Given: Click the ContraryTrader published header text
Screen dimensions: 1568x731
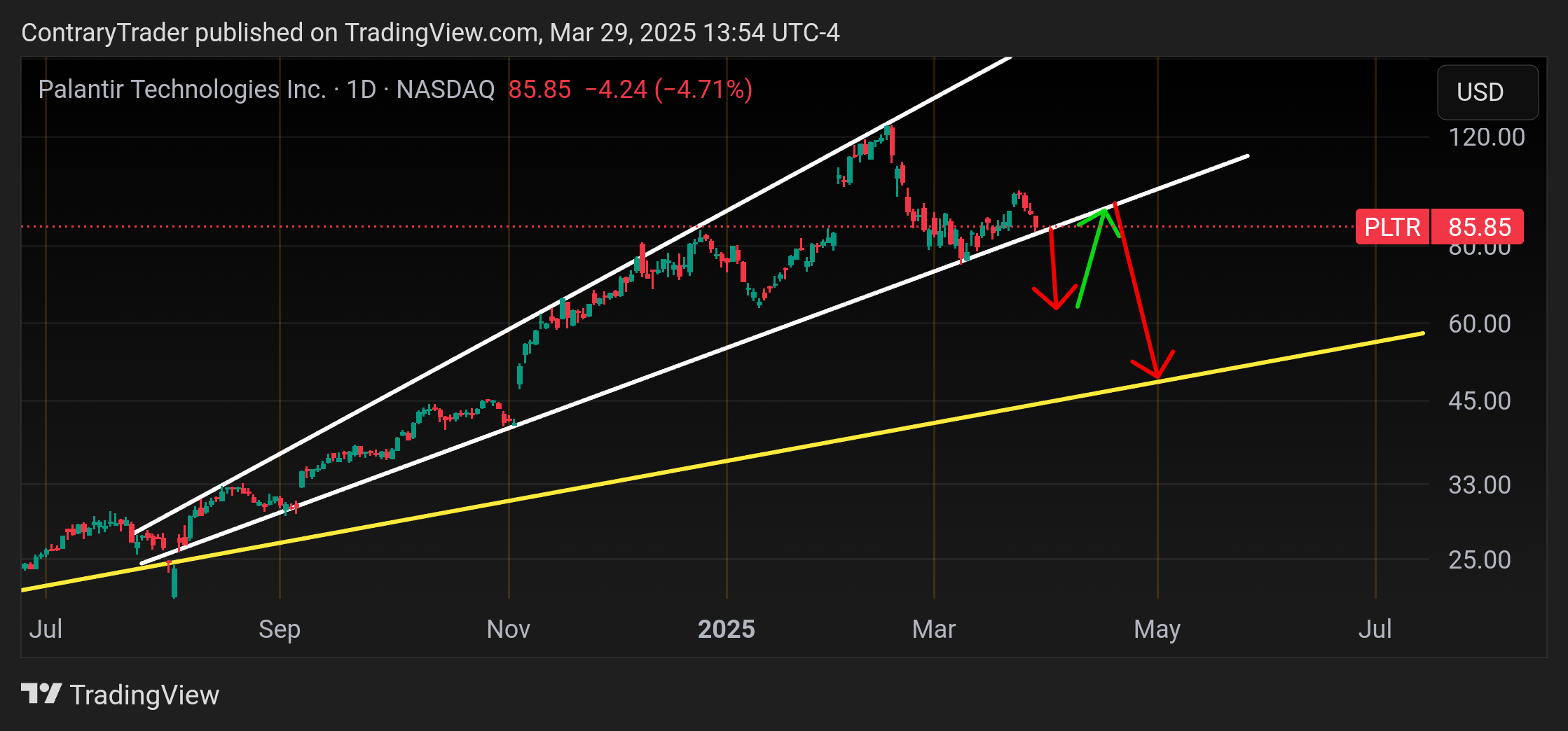Looking at the screenshot, I should pyautogui.click(x=431, y=33).
